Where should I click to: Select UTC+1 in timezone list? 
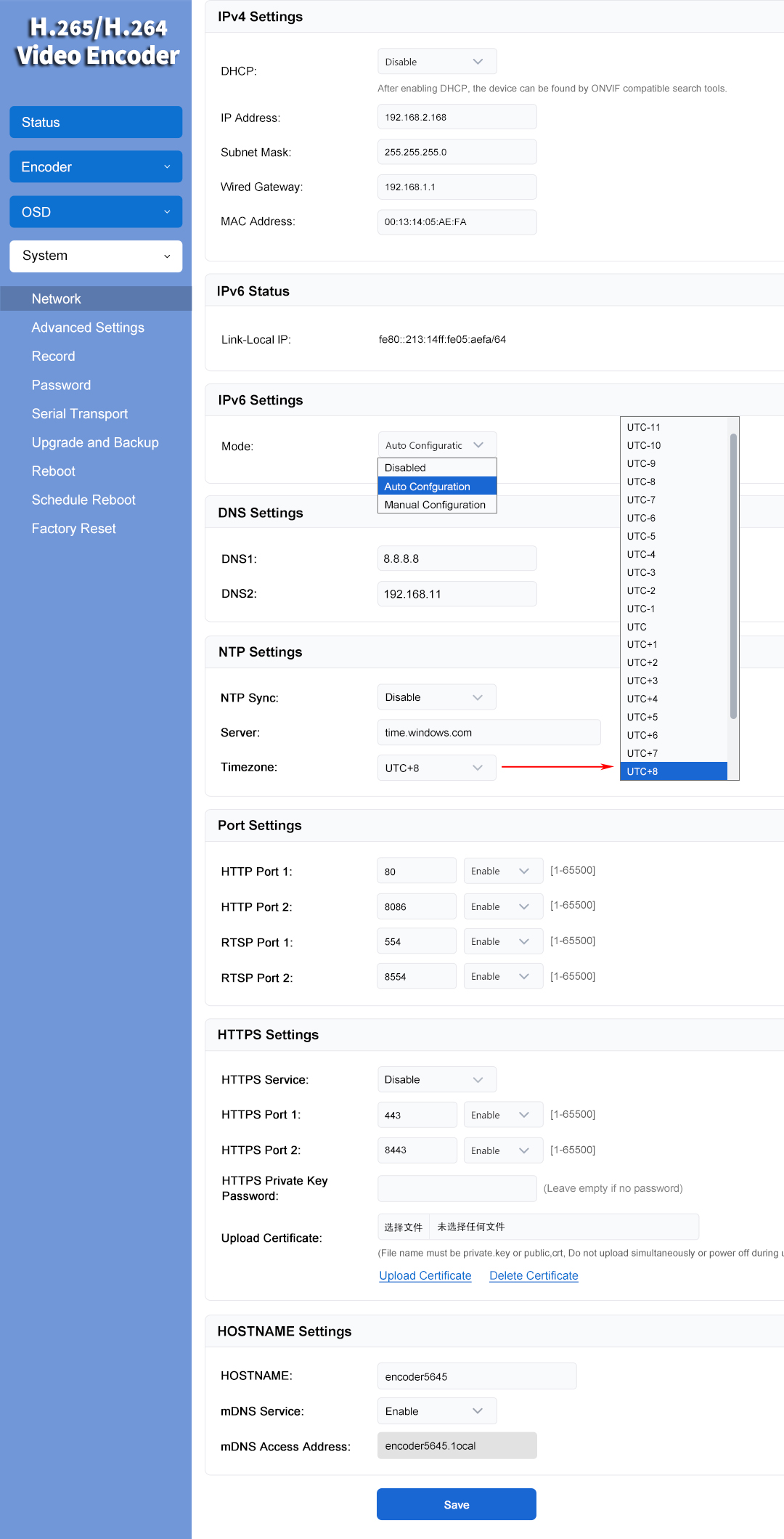674,644
